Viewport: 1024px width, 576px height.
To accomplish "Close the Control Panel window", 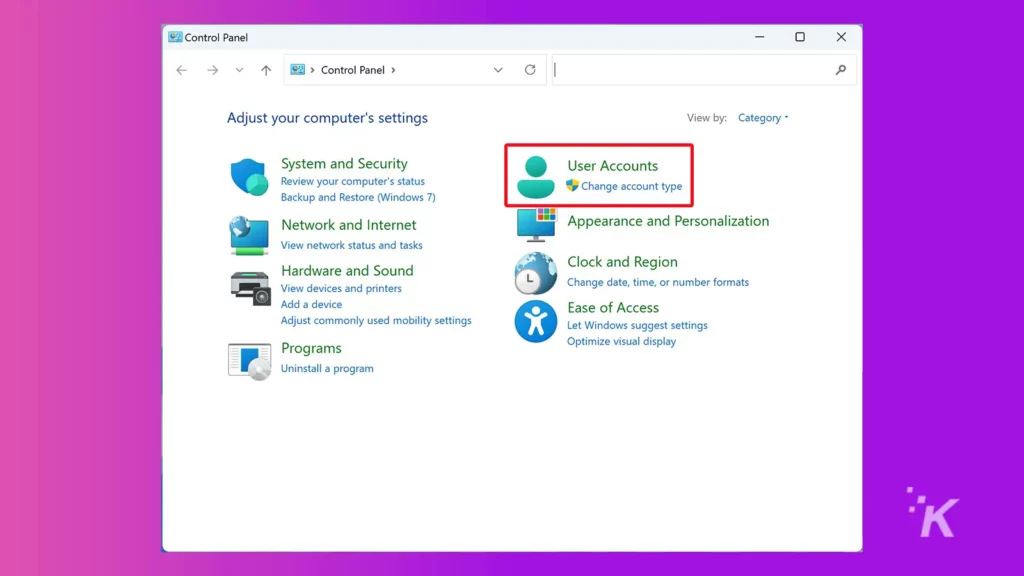I will click(841, 37).
